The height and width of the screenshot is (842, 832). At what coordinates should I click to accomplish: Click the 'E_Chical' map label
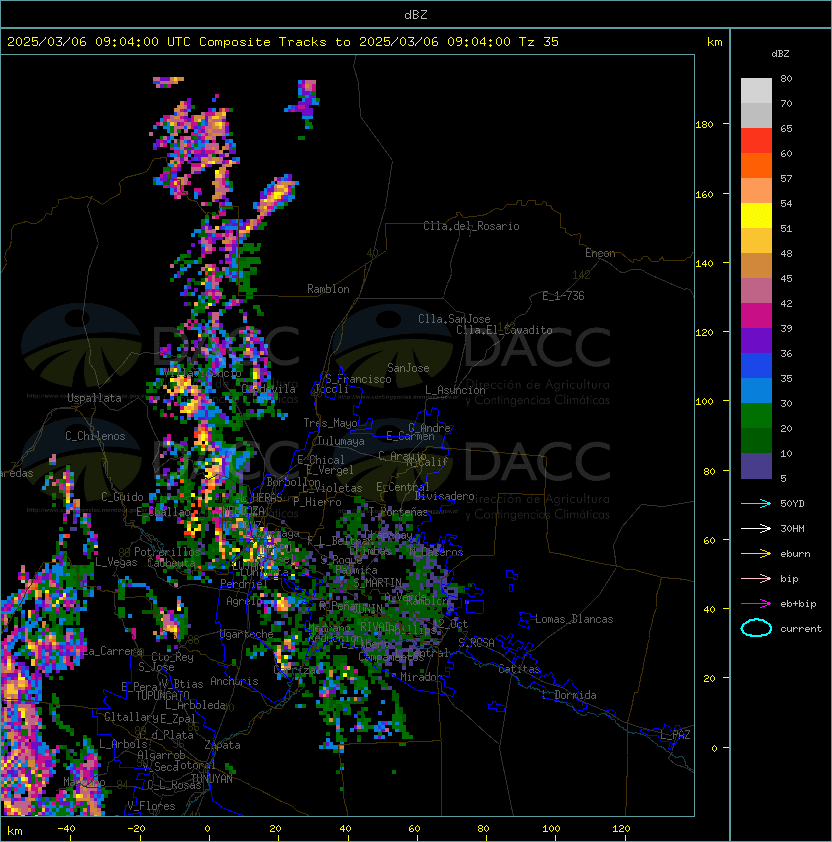coord(321,460)
